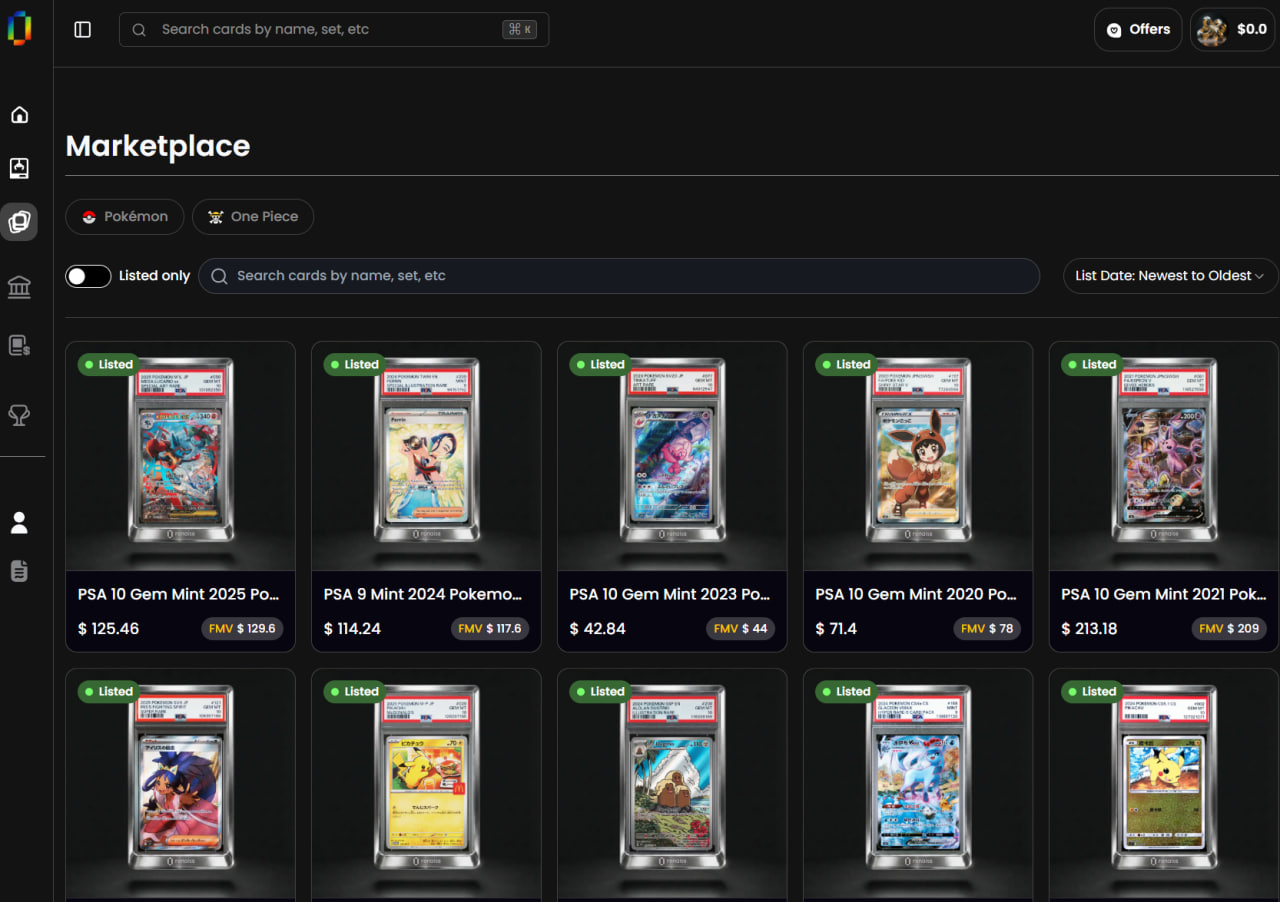Open the $0.0 account balance button

(1232, 30)
